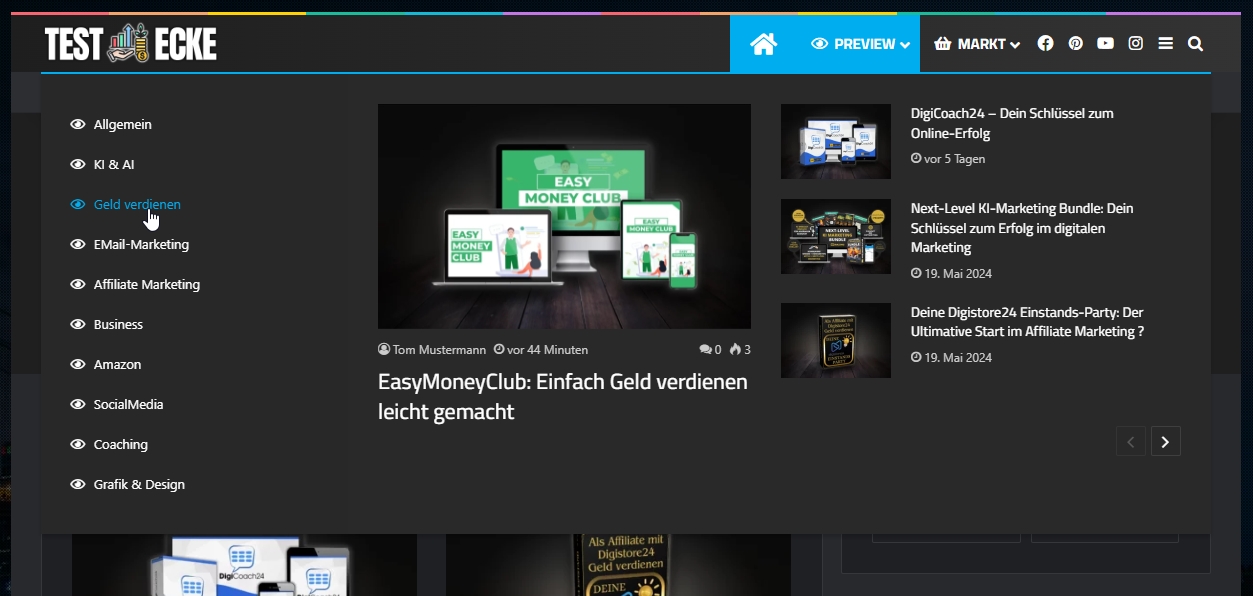Select the Business category
Viewport: 1253px width, 596px height.
107,324
